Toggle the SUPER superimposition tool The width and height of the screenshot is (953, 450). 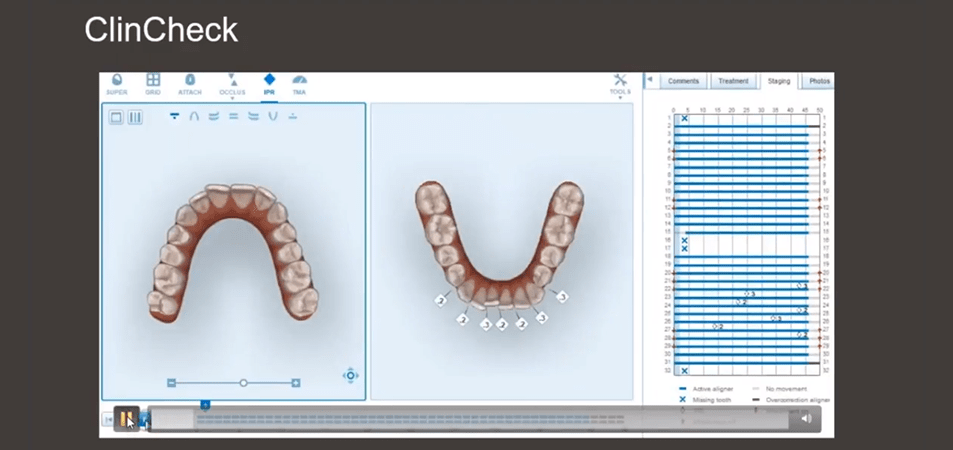(117, 85)
